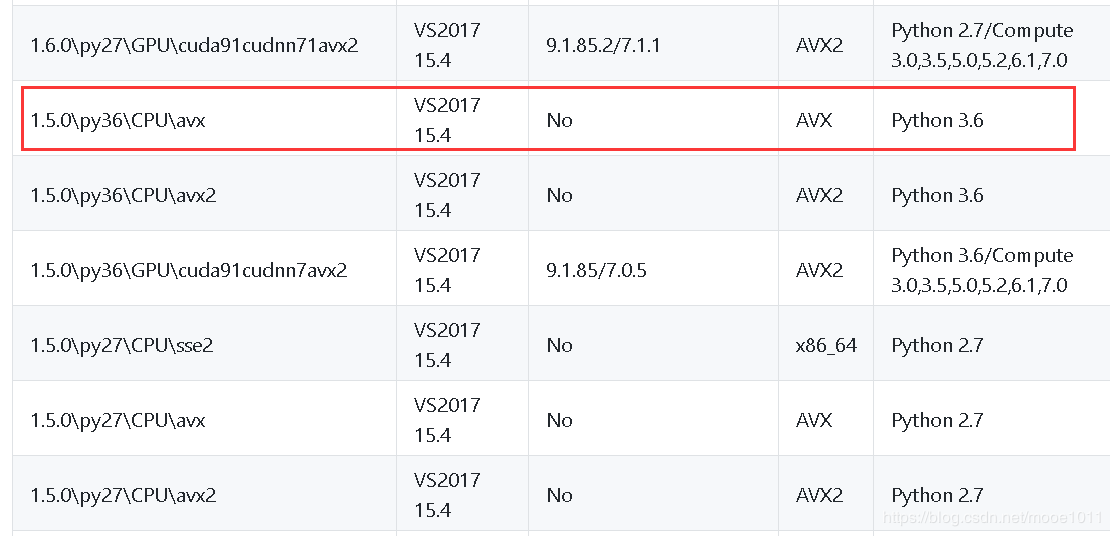Click Python 3.6 in the red-highlighted row

point(937,120)
